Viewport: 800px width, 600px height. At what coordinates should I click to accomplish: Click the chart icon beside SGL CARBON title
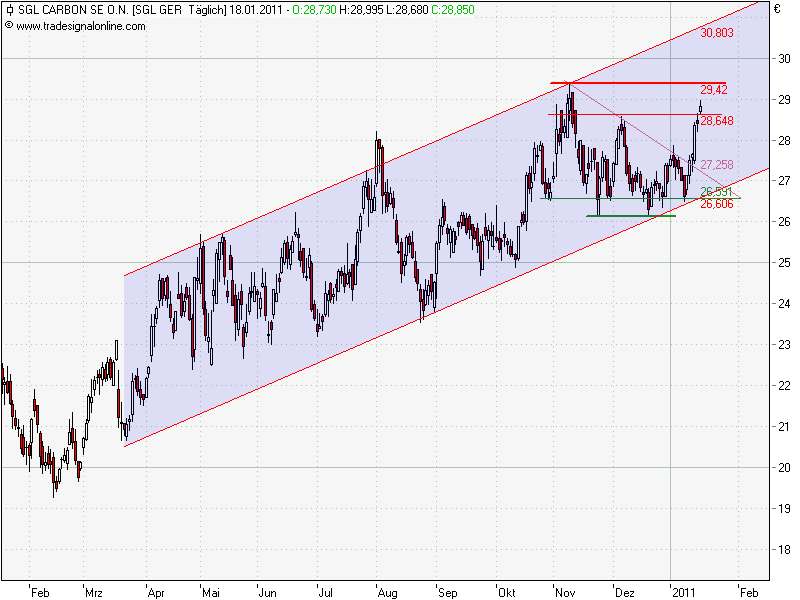click(x=8, y=9)
